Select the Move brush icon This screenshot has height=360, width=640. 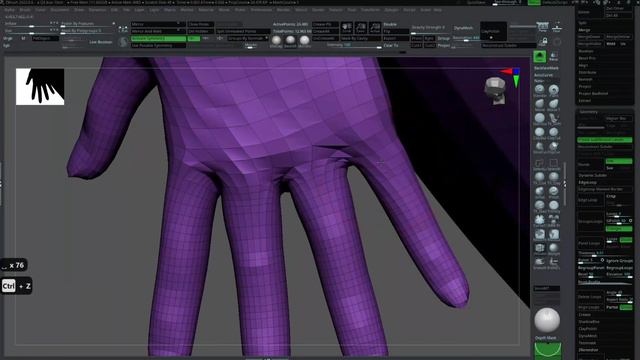pos(540,103)
